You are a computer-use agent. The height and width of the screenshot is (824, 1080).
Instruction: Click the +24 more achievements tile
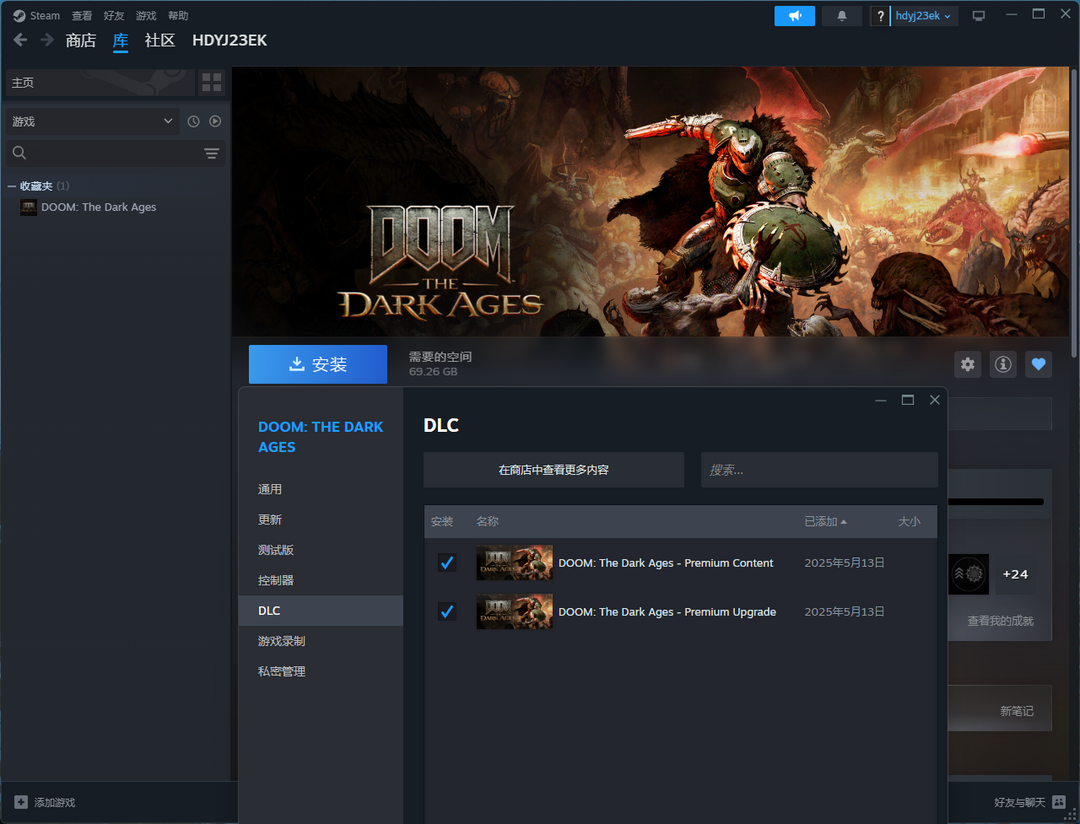[x=1015, y=574]
